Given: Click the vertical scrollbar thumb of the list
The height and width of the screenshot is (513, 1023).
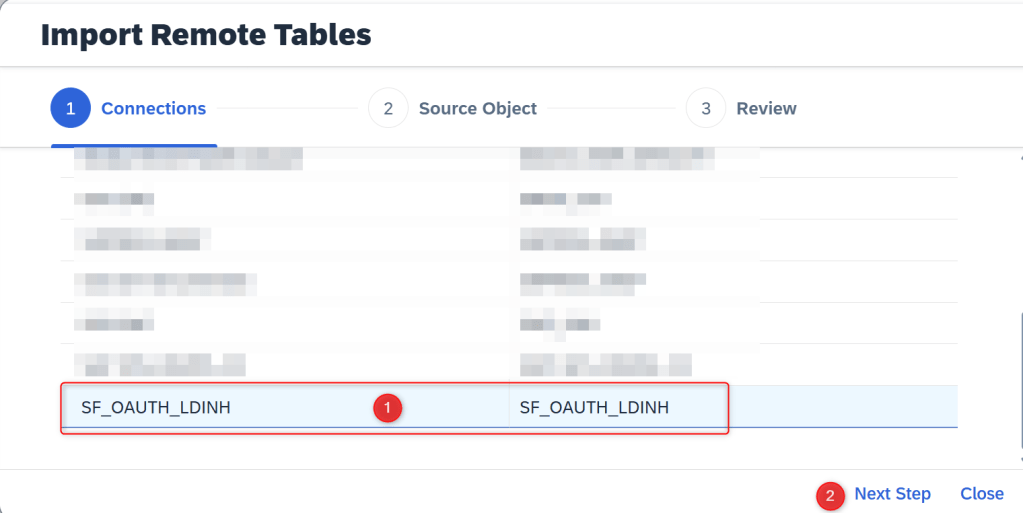Looking at the screenshot, I should click(x=1019, y=370).
